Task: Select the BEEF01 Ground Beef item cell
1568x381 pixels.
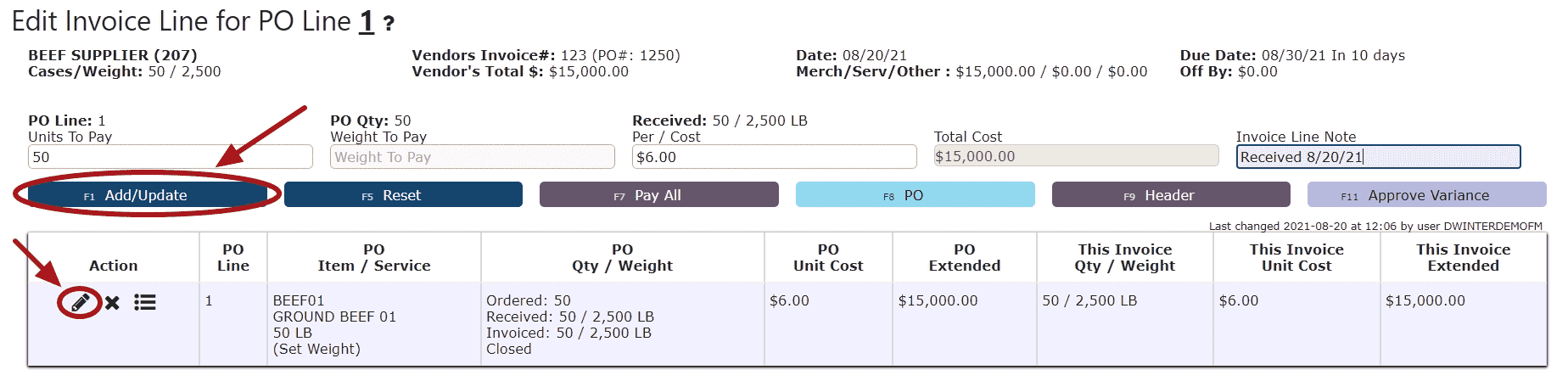Action: (374, 324)
